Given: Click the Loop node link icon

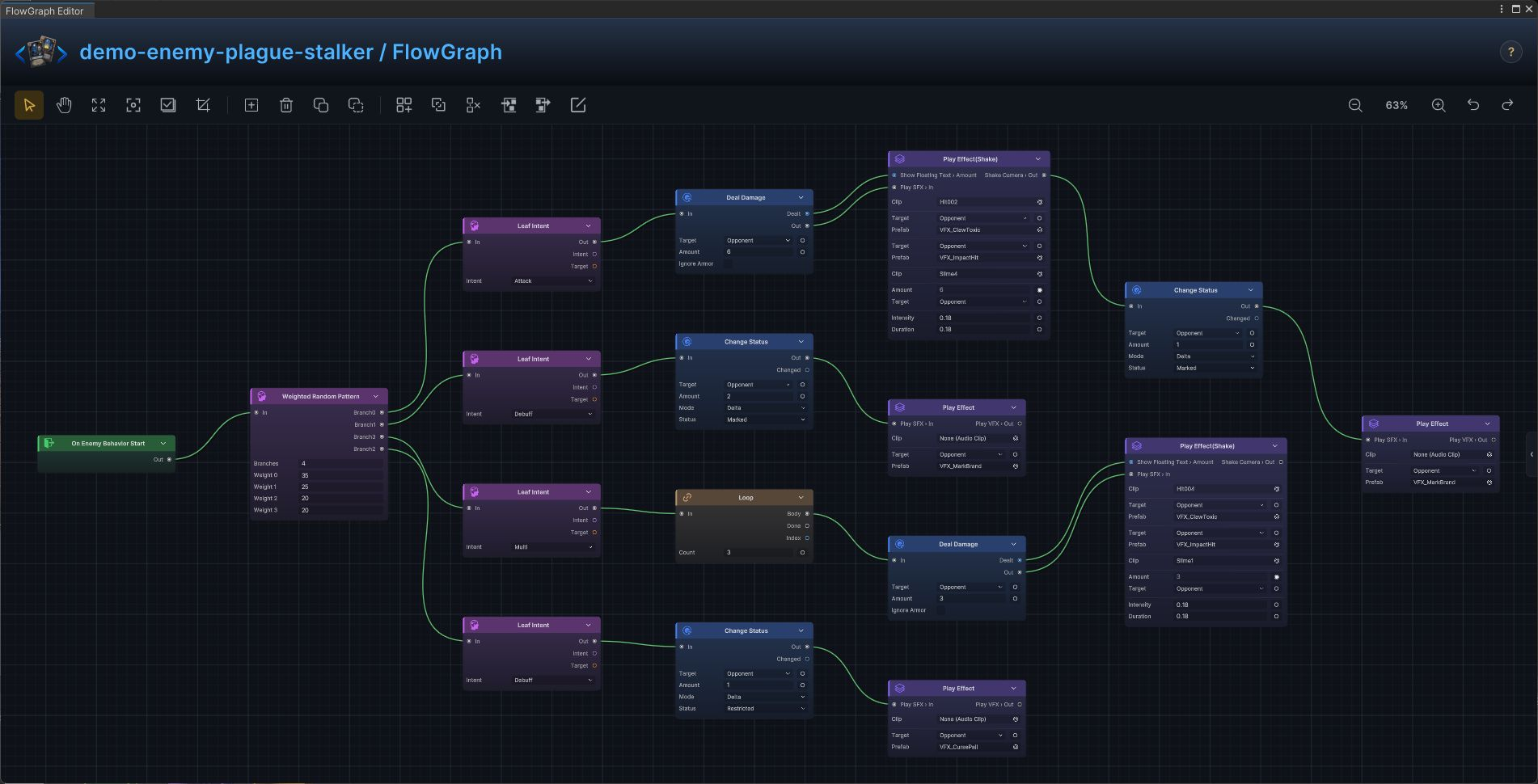Looking at the screenshot, I should 687,498.
